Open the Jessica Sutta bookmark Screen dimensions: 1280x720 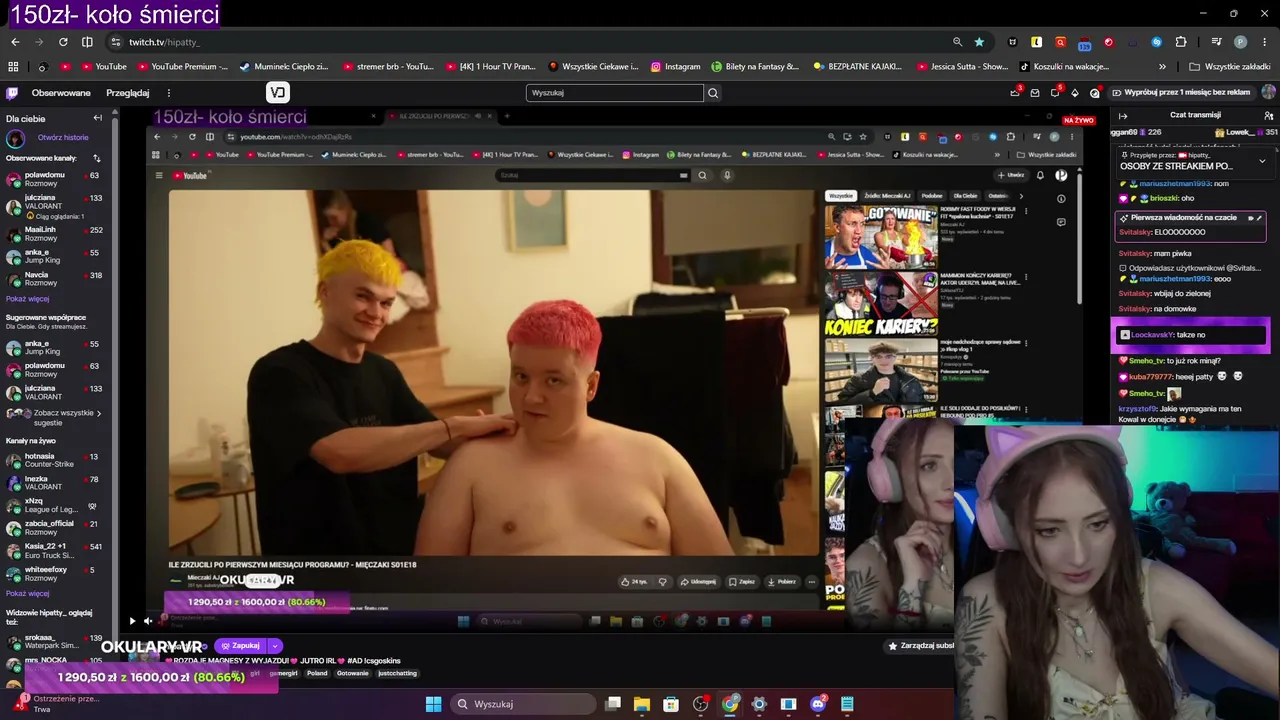[961, 67]
